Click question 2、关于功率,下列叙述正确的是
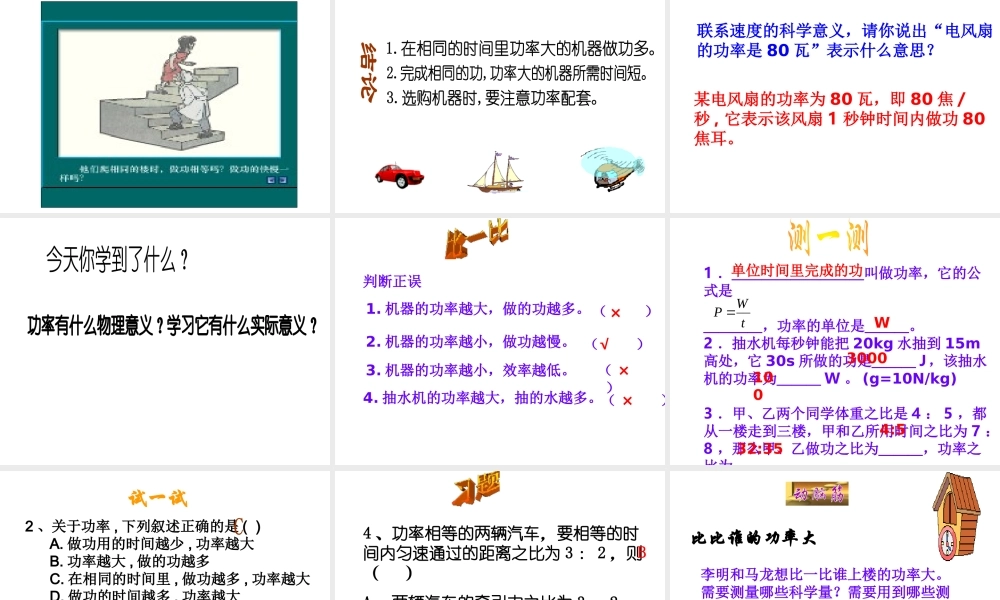Image resolution: width=1000 pixels, height=600 pixels. pyautogui.click(x=143, y=527)
